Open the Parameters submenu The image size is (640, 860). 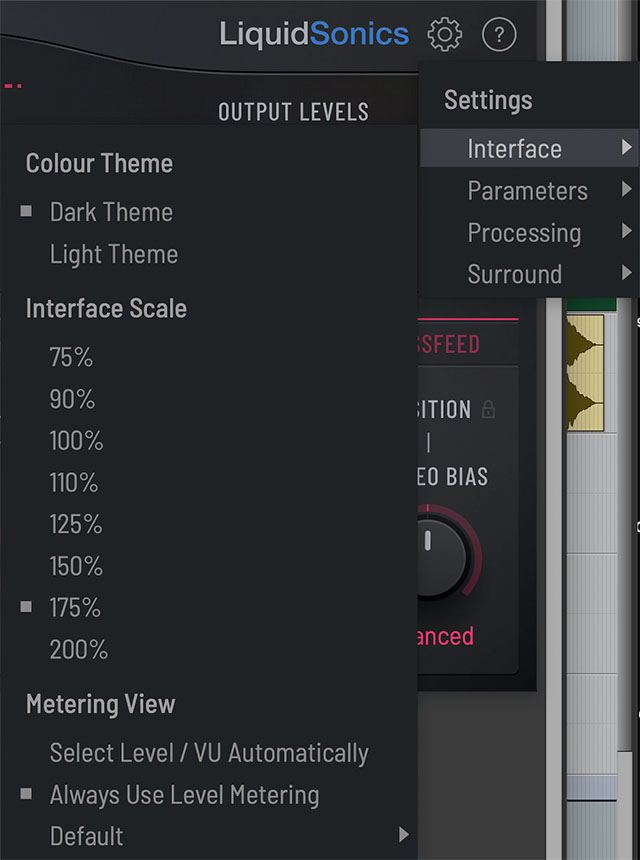tap(528, 190)
